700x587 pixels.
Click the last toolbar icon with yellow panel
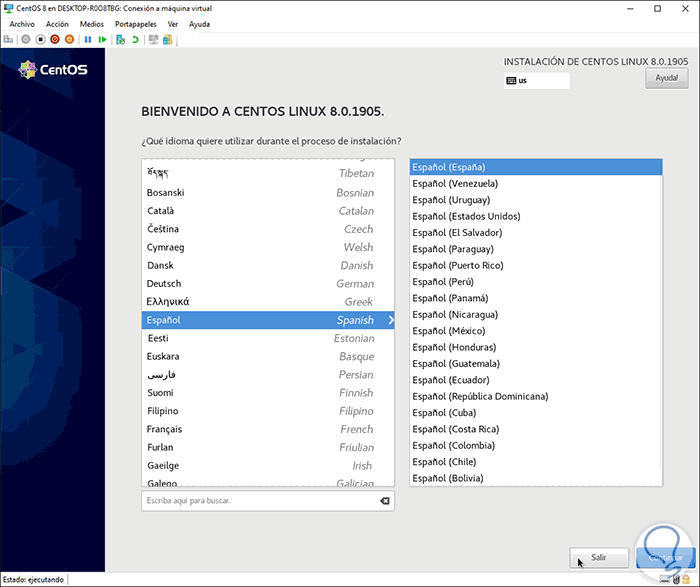pos(167,40)
